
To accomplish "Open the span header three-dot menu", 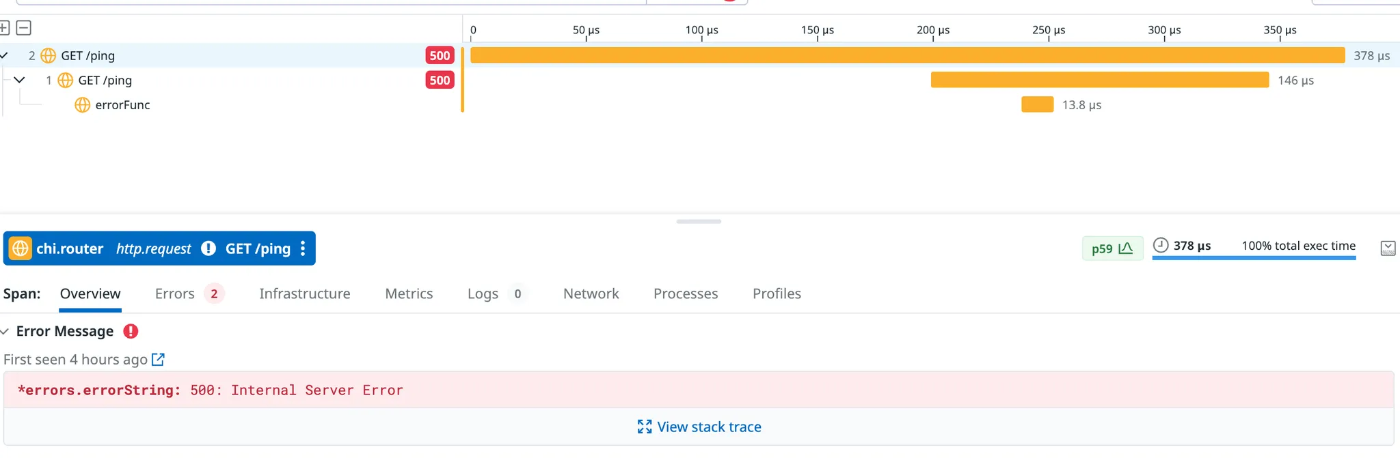I will [x=303, y=249].
